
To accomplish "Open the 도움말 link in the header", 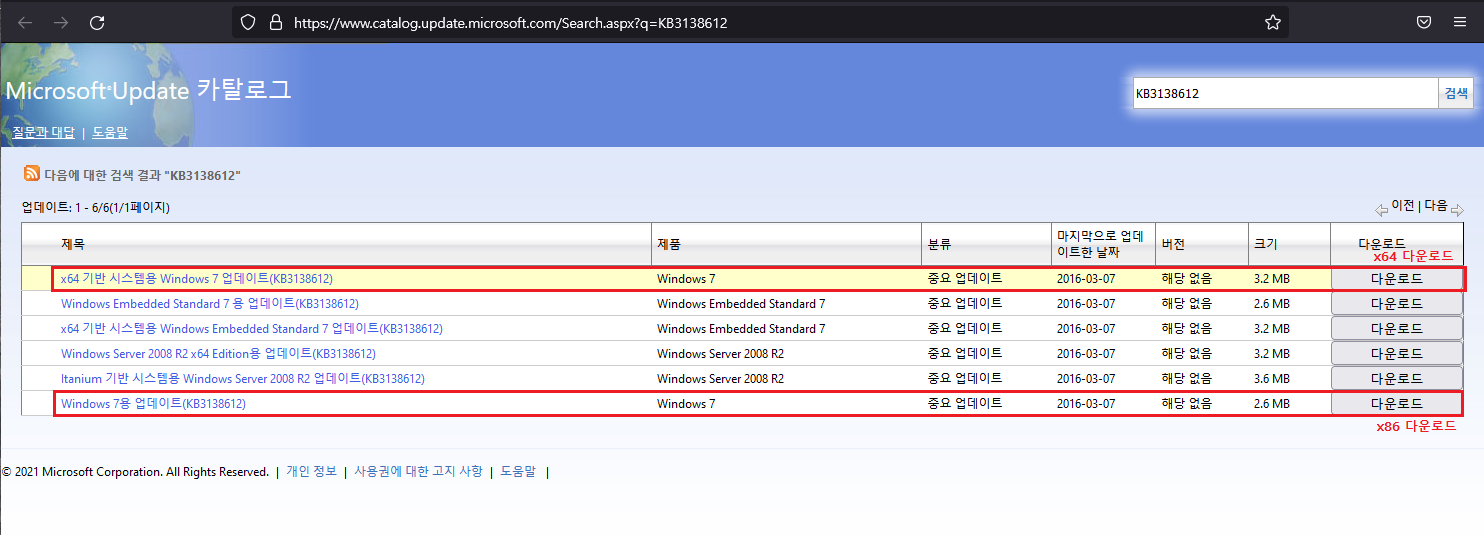I will 110,132.
